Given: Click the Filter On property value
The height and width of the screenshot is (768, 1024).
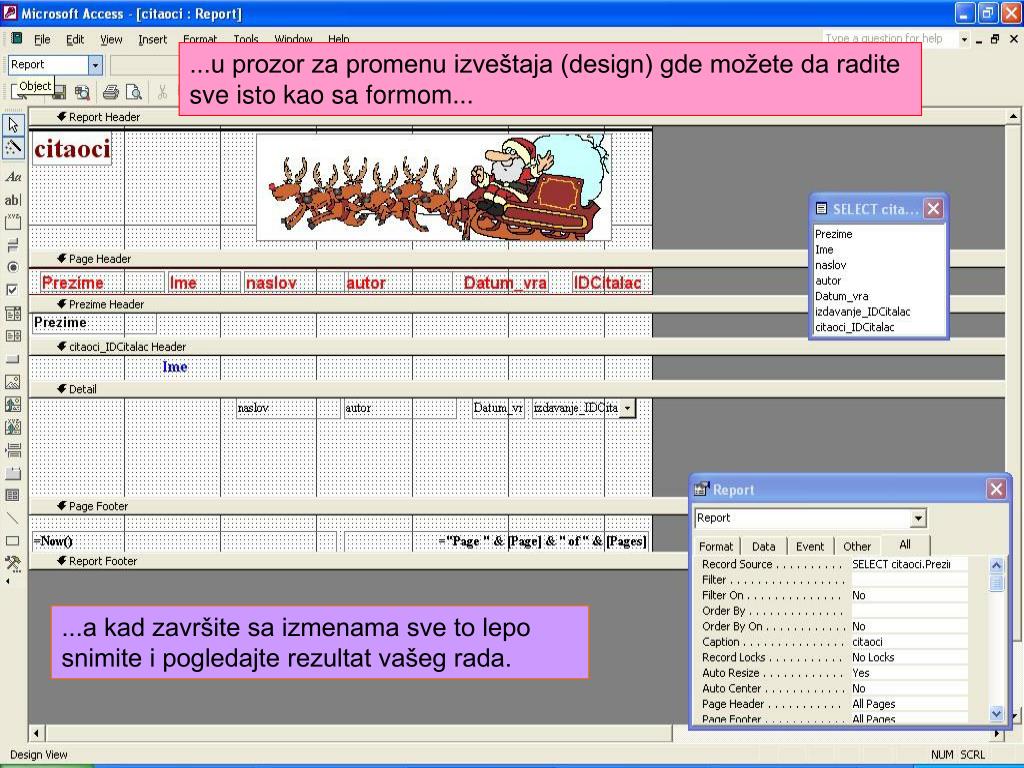Looking at the screenshot, I should tap(908, 595).
